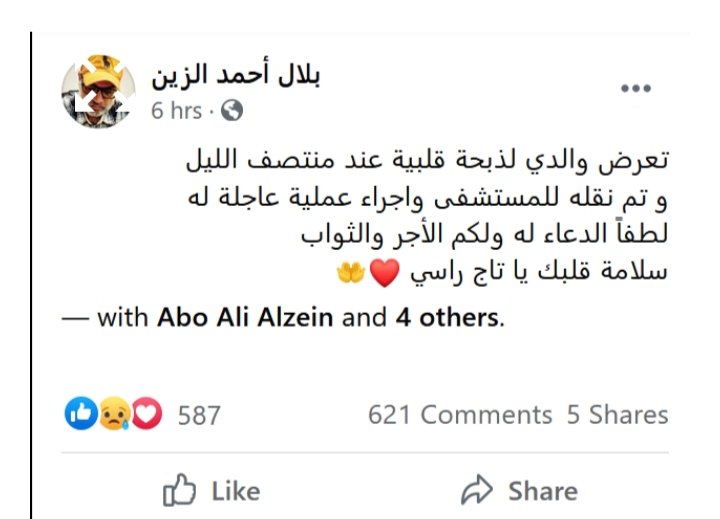The width and height of the screenshot is (720, 519).
Task: Click the thumbs-up icon beside Like
Action: pos(179,490)
